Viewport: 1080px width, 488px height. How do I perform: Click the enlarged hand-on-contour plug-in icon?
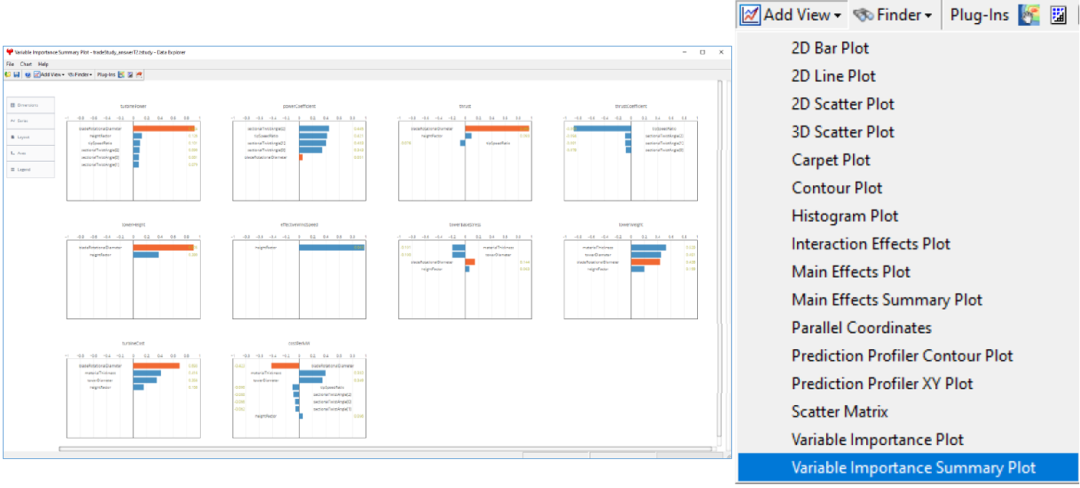point(1029,14)
